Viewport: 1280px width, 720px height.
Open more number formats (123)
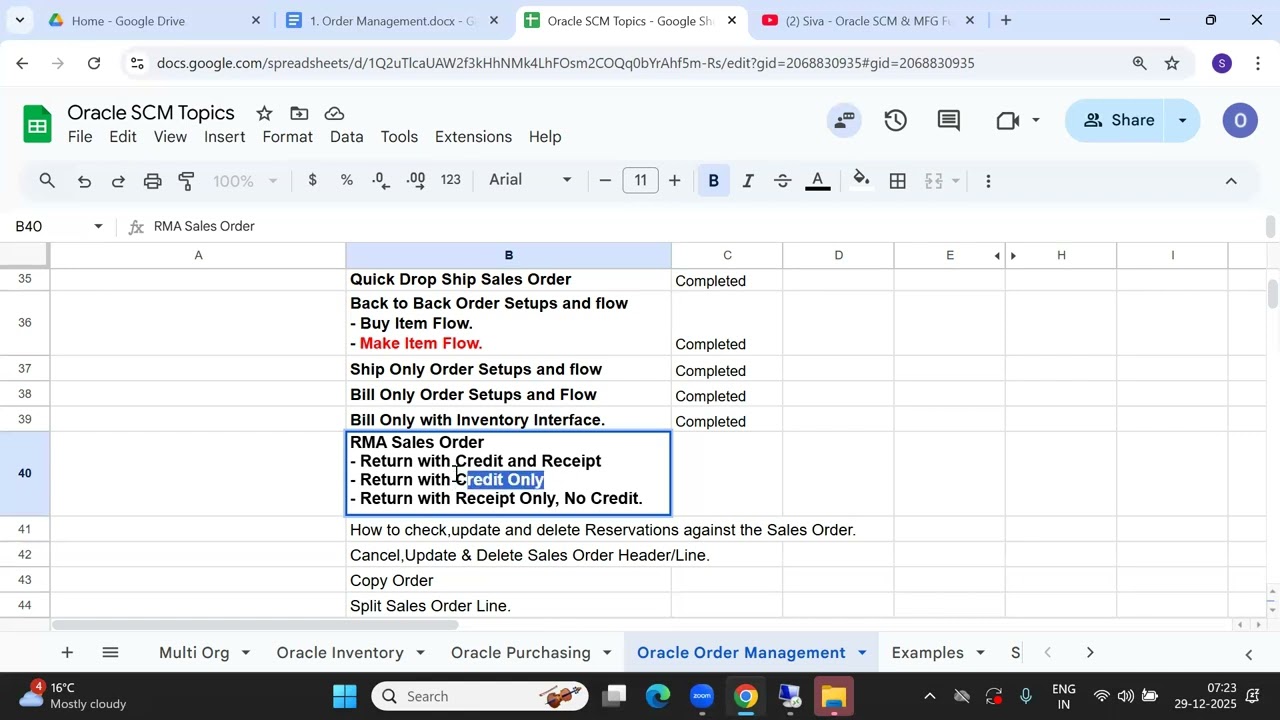point(451,180)
